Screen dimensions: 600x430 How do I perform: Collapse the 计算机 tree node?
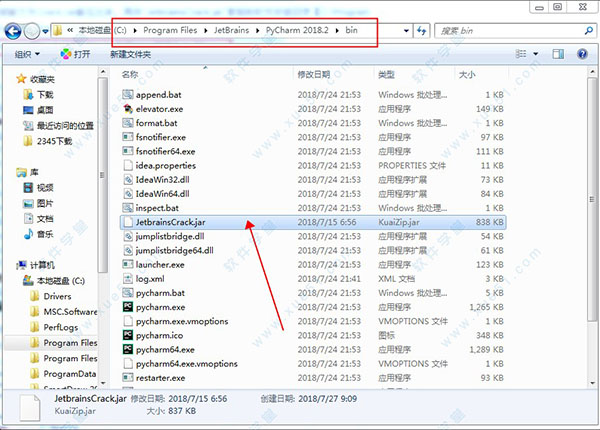click(8, 265)
